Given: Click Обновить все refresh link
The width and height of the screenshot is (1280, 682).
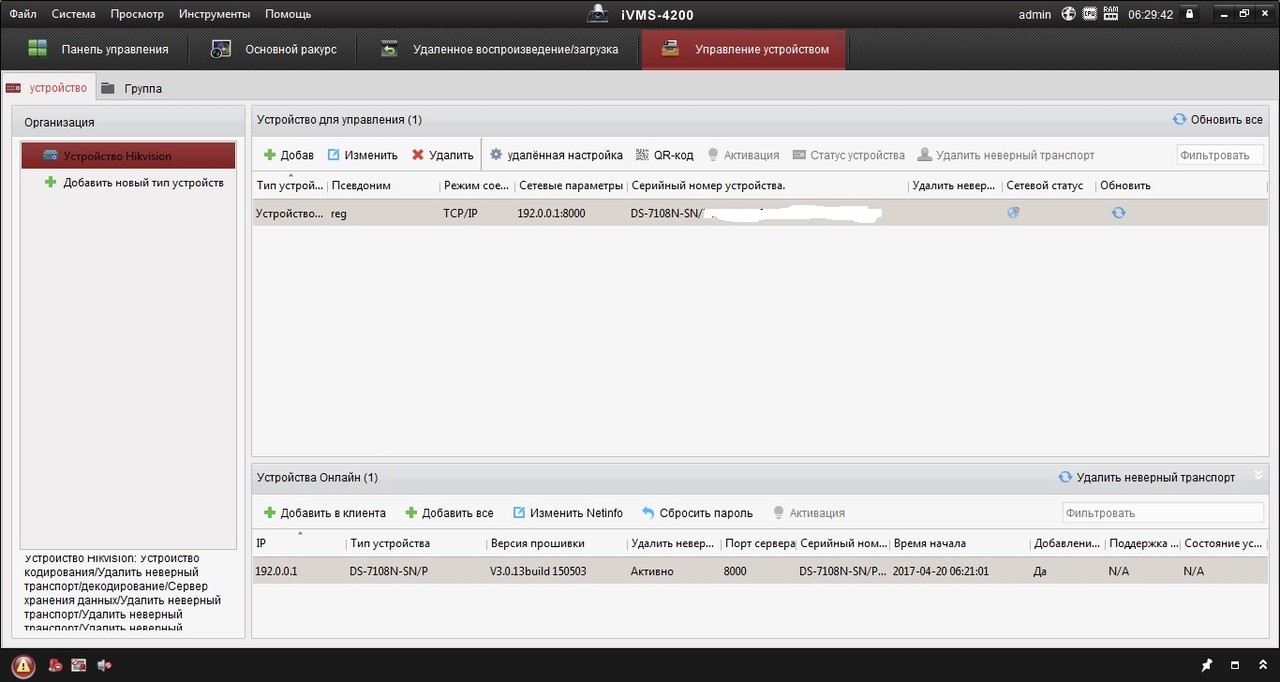Looking at the screenshot, I should (x=1217, y=119).
